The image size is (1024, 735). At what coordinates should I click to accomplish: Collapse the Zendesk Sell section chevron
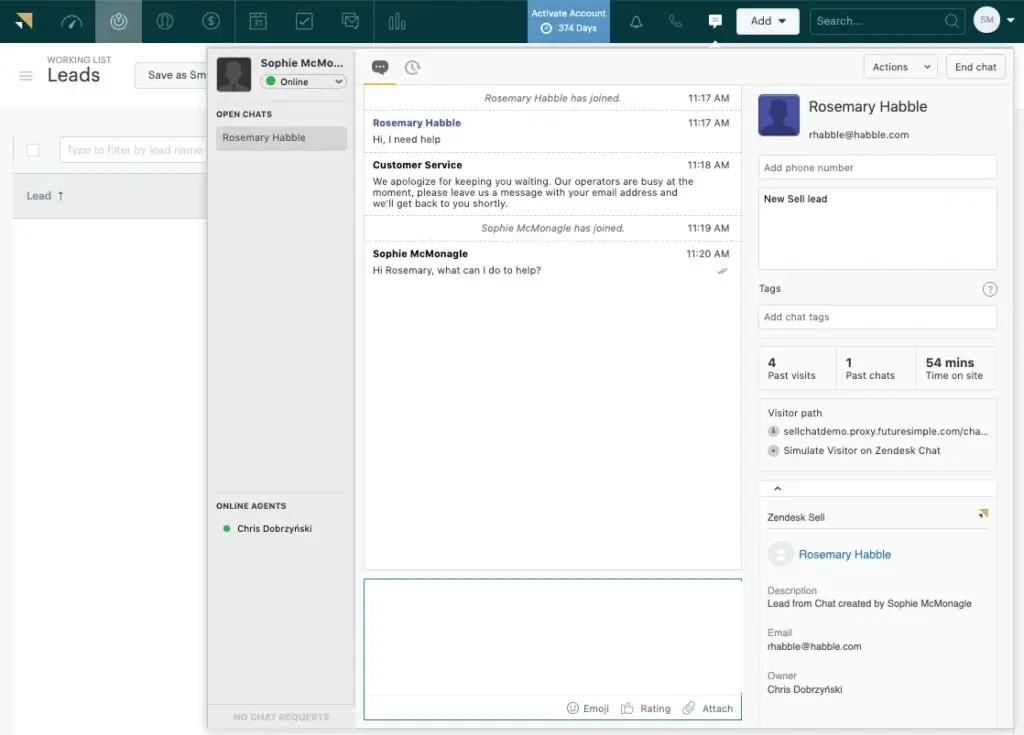point(777,489)
